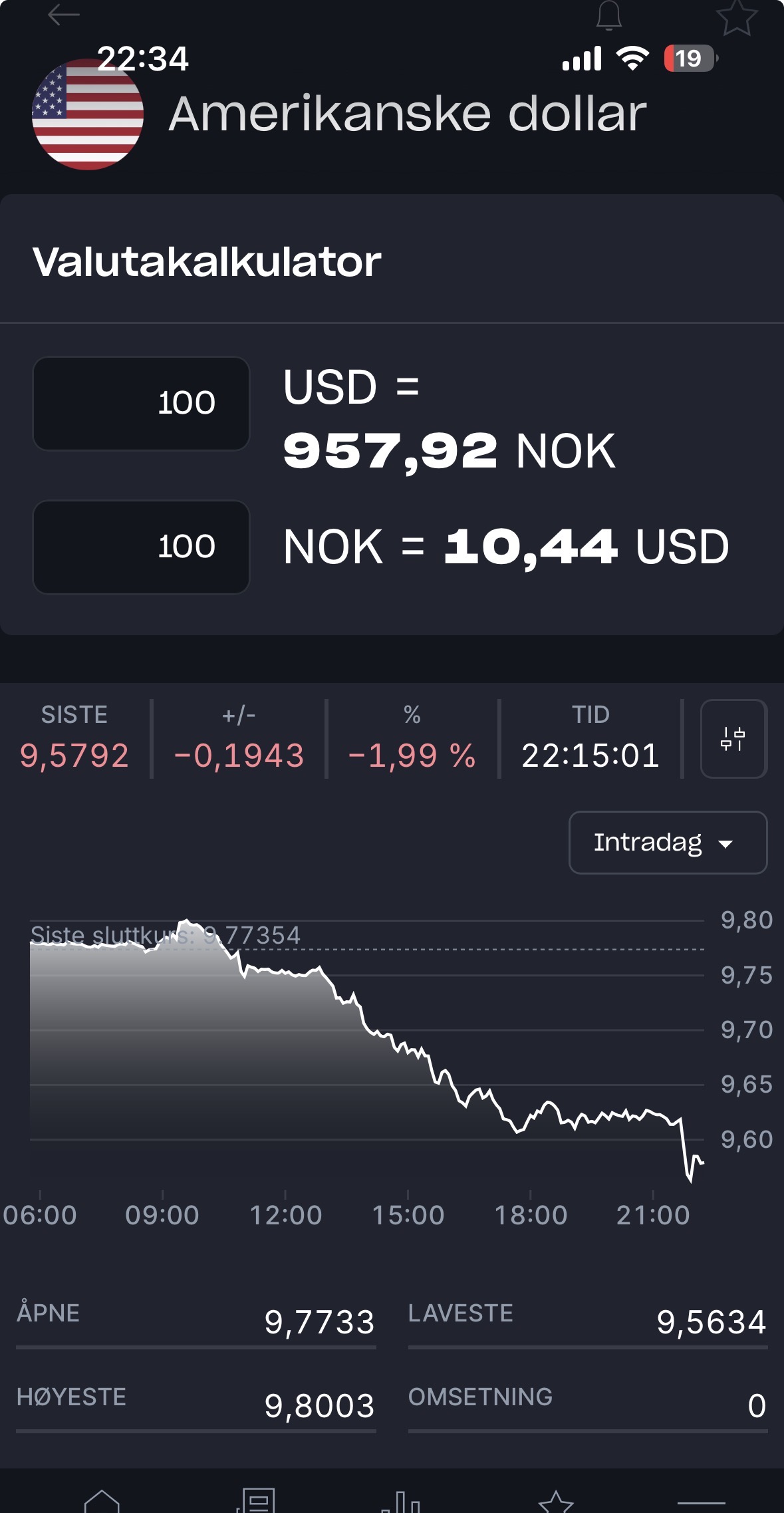This screenshot has width=784, height=1513.
Task: Tap the back arrow at top
Action: click(x=64, y=15)
